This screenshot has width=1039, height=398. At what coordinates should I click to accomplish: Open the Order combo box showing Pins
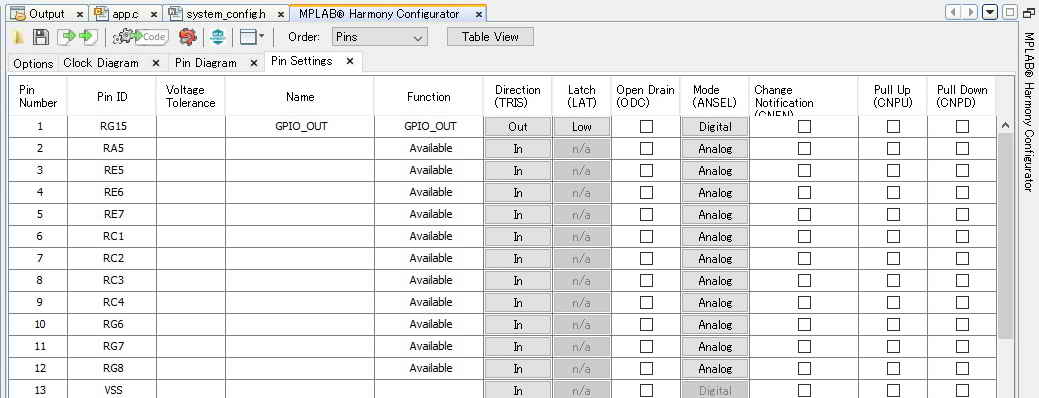[380, 37]
